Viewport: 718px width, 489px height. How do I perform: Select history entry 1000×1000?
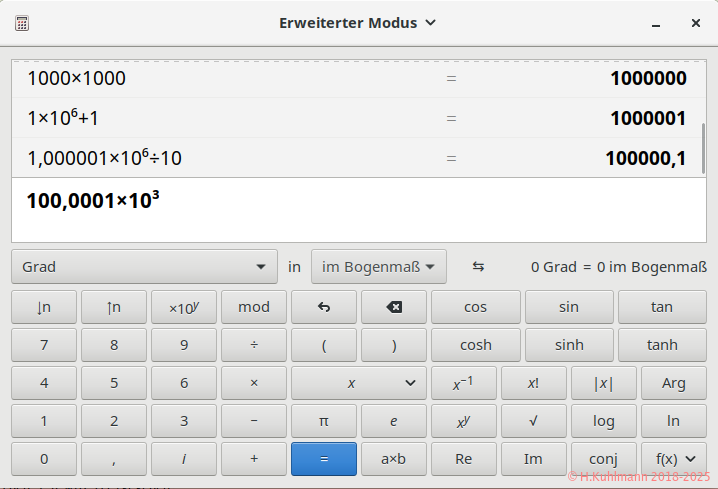click(x=76, y=78)
